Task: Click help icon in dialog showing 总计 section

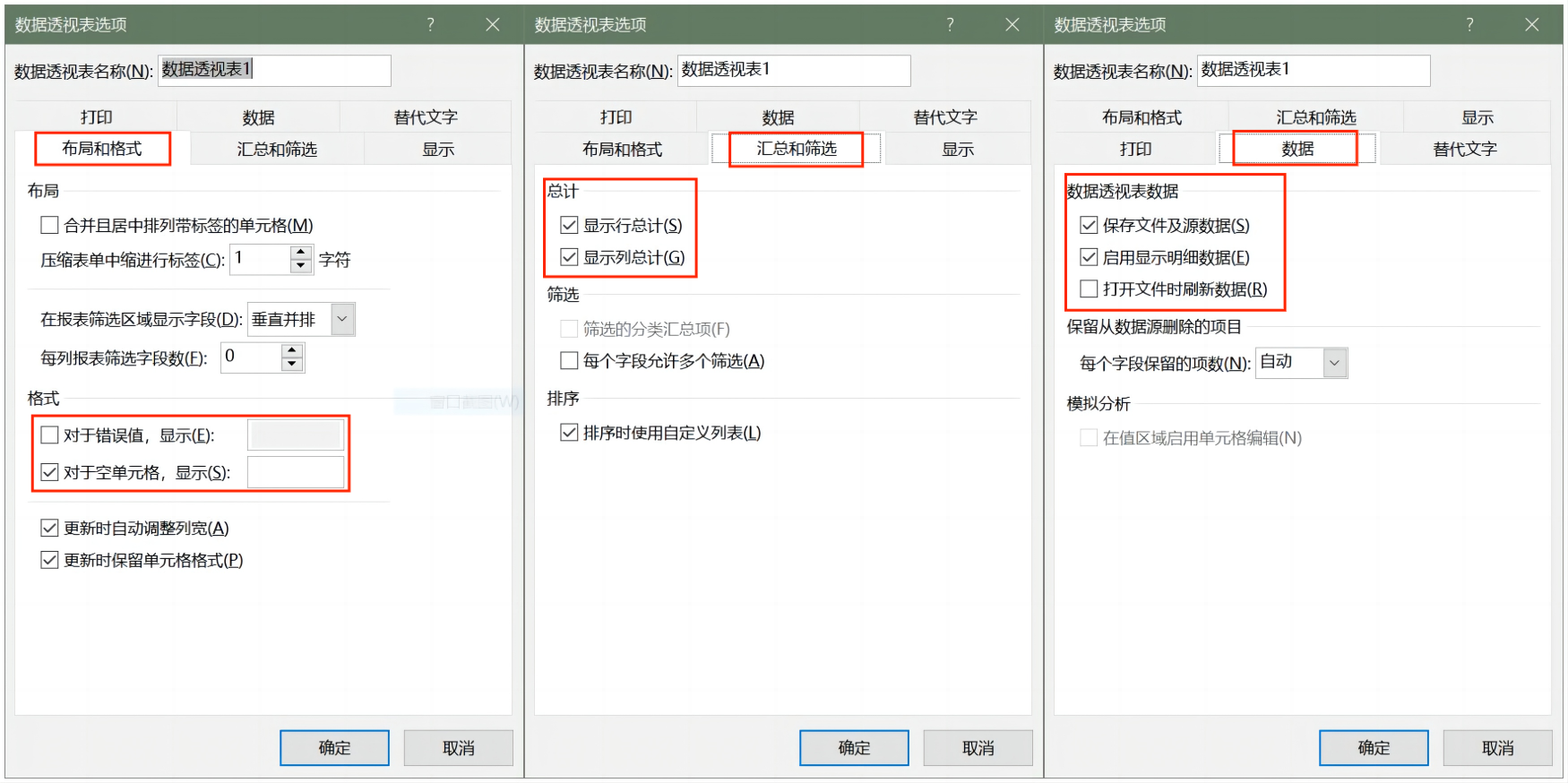Action: point(950,25)
